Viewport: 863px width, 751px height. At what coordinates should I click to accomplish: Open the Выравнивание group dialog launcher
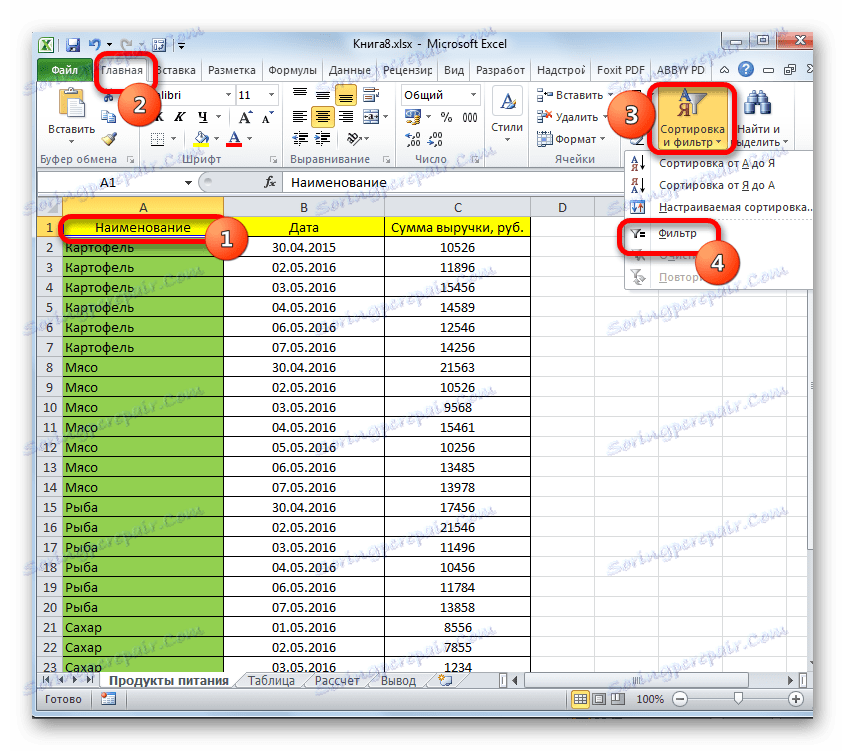pos(387,160)
